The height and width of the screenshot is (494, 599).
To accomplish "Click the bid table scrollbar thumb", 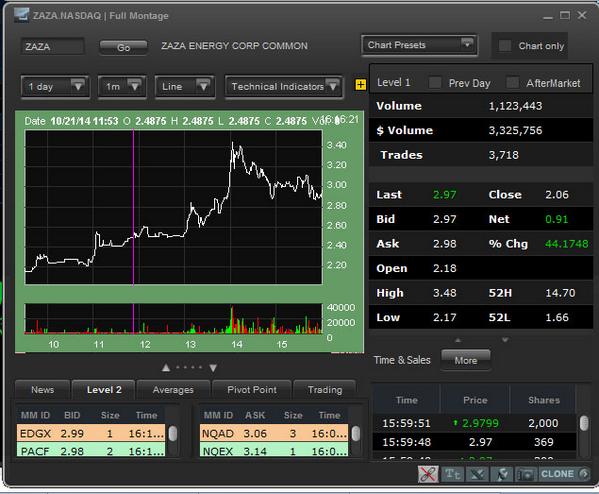I will [173, 434].
